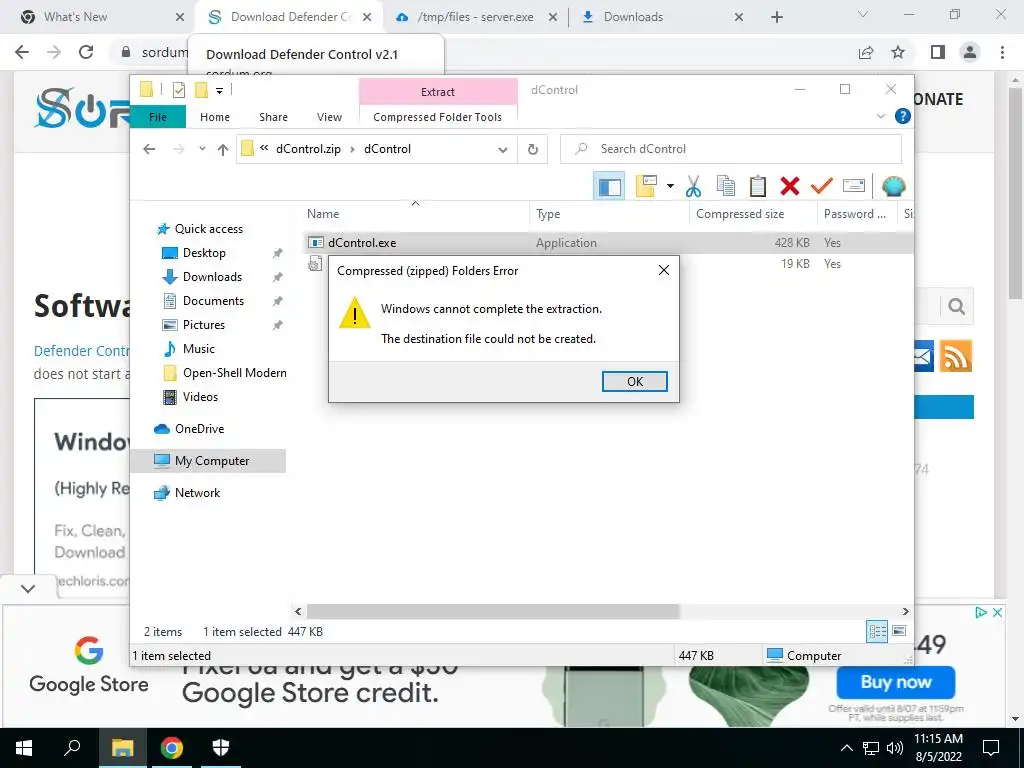
Task: Open Downloads in the navigation pane
Action: 212,277
